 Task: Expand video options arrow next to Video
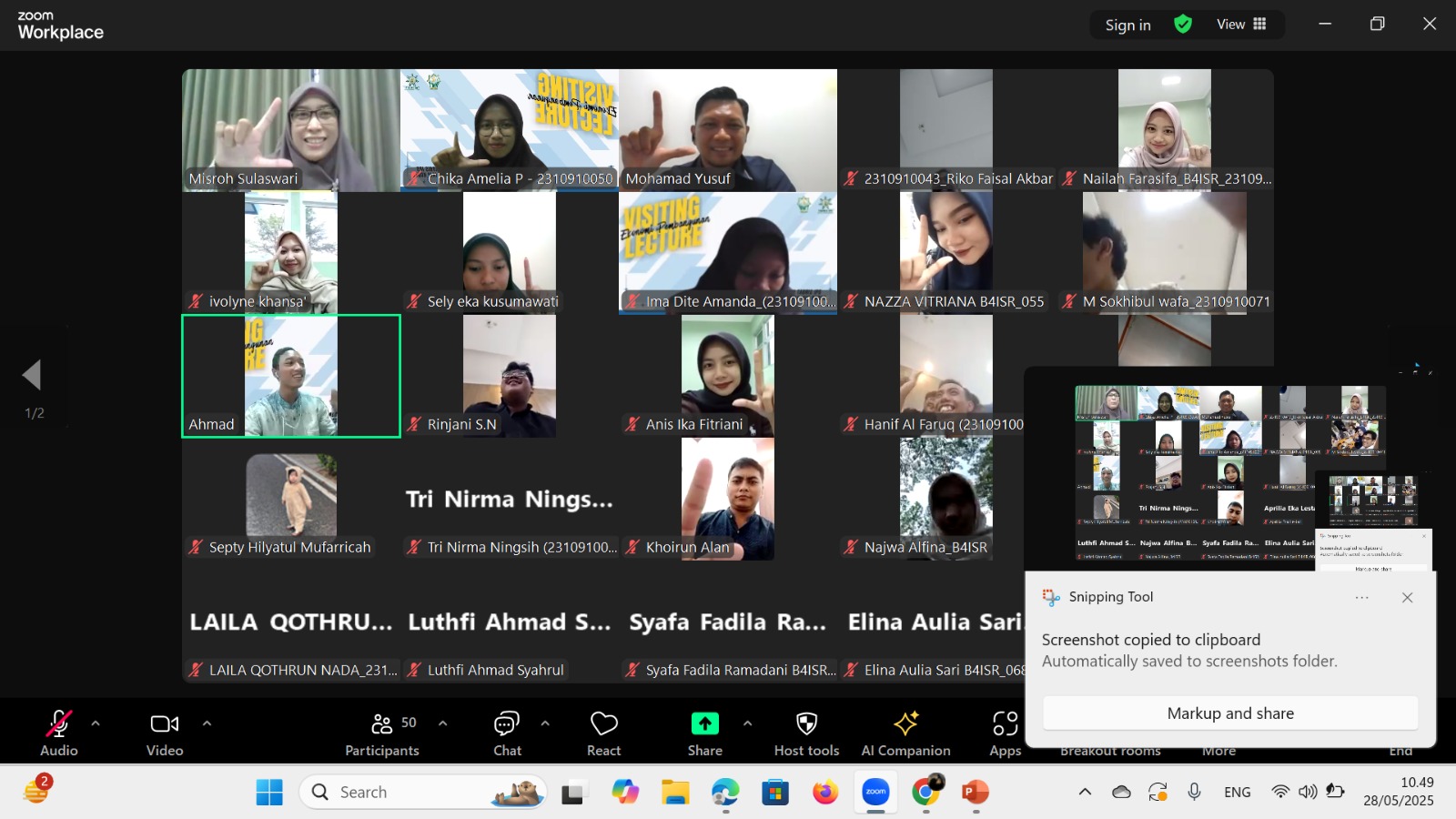(x=207, y=723)
